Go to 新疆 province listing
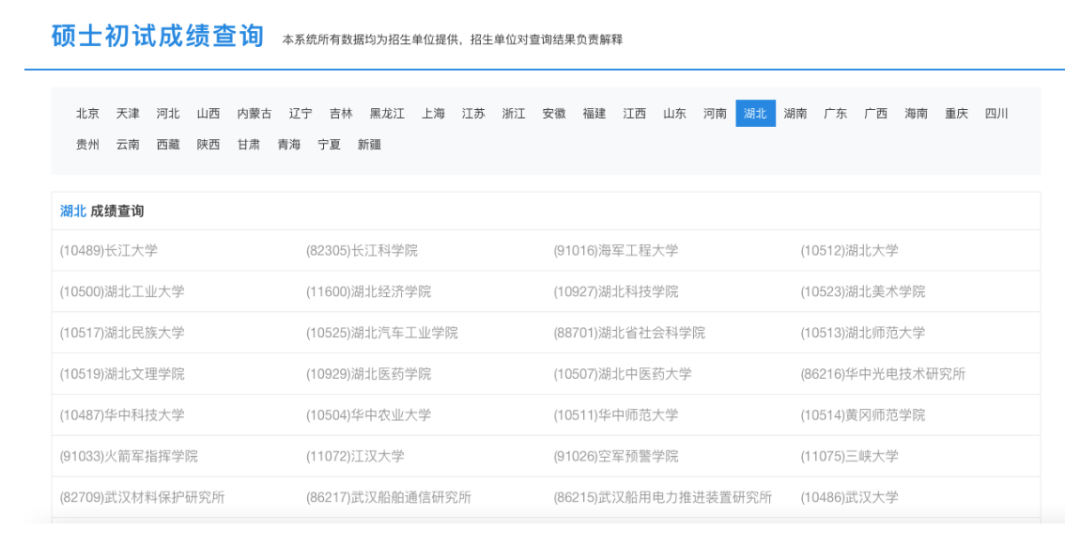1080x547 pixels. click(369, 145)
